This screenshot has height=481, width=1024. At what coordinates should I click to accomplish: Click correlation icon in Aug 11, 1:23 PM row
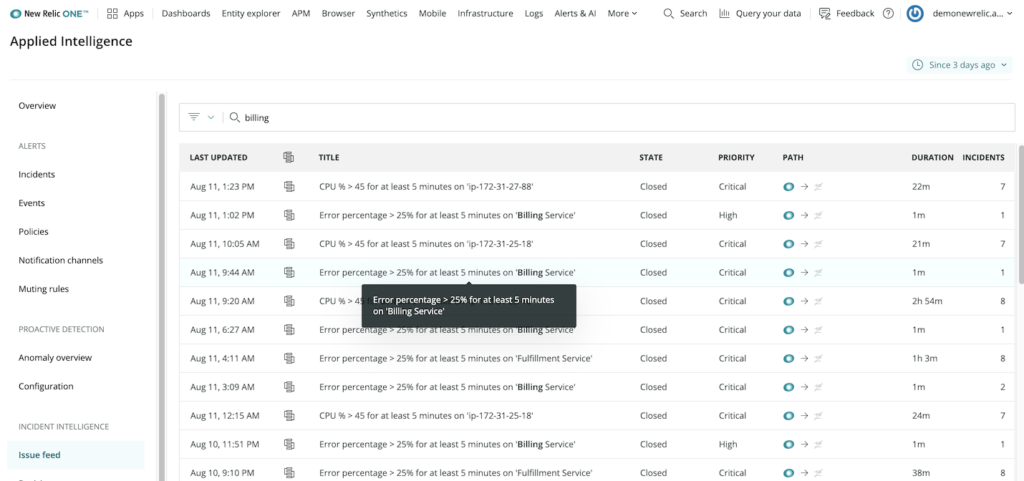289,187
